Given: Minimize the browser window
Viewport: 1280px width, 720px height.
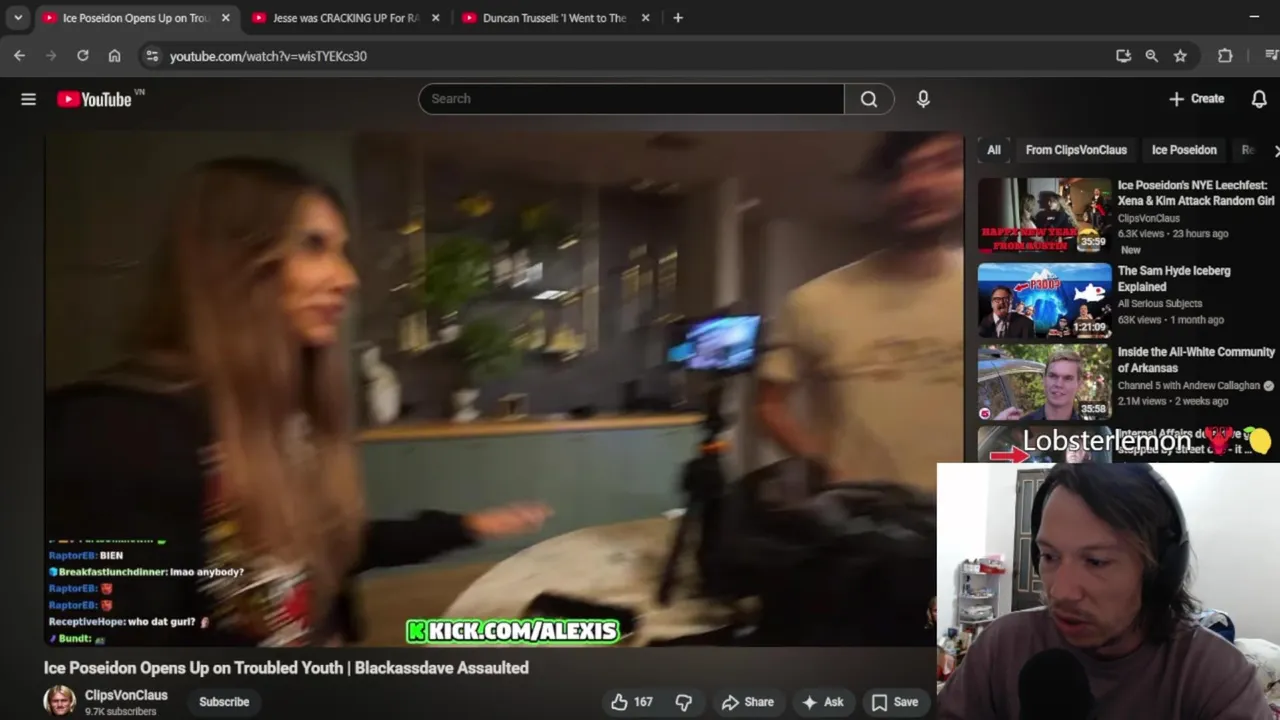Looking at the screenshot, I should coord(1254,17).
